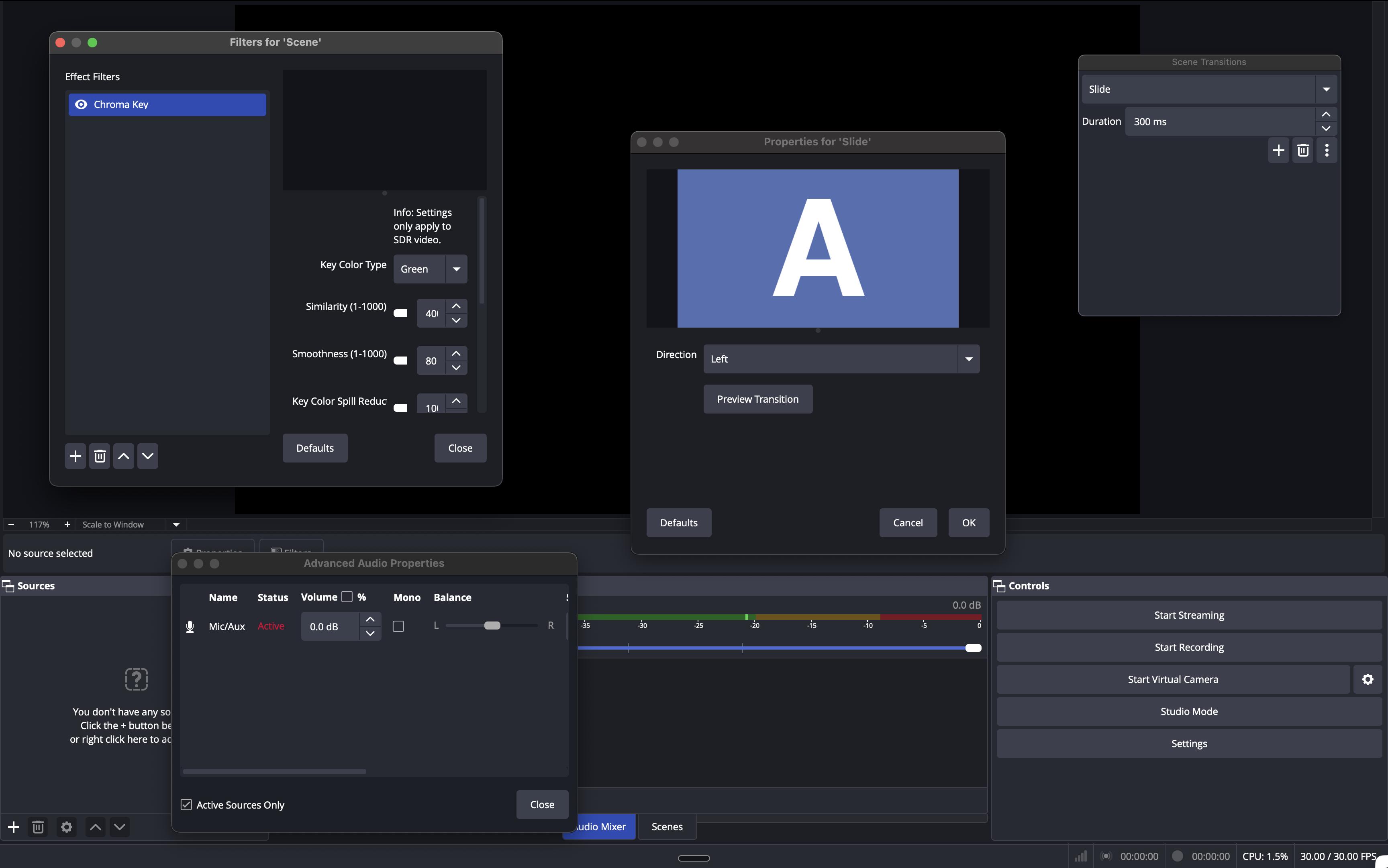Open transition properties three-dot menu

click(x=1327, y=150)
